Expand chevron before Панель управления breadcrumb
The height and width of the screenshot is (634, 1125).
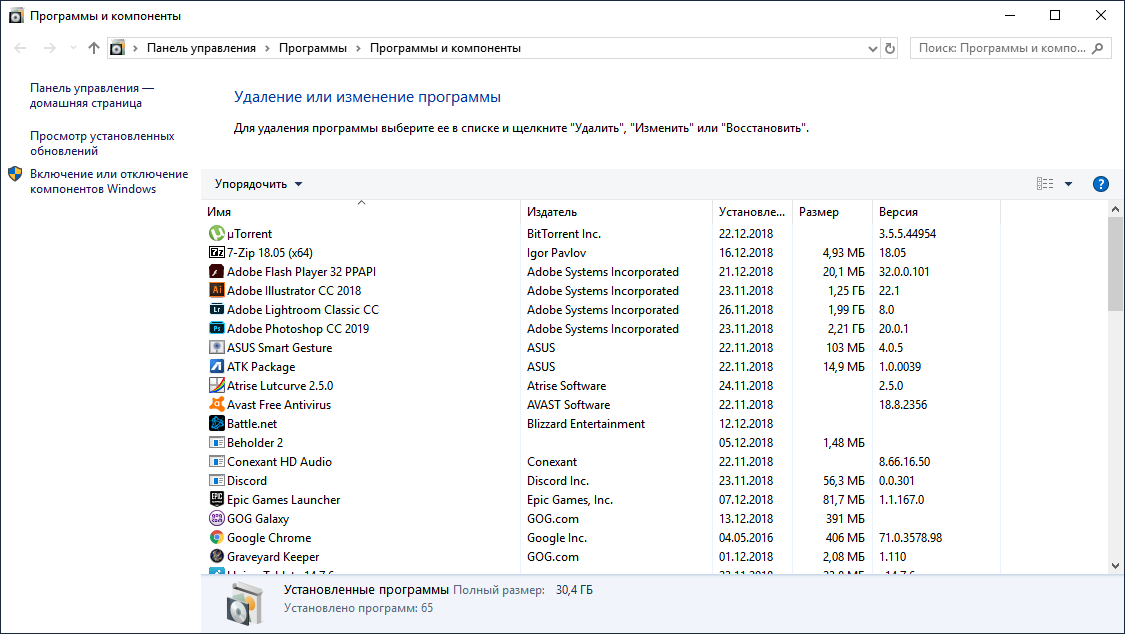(x=135, y=48)
